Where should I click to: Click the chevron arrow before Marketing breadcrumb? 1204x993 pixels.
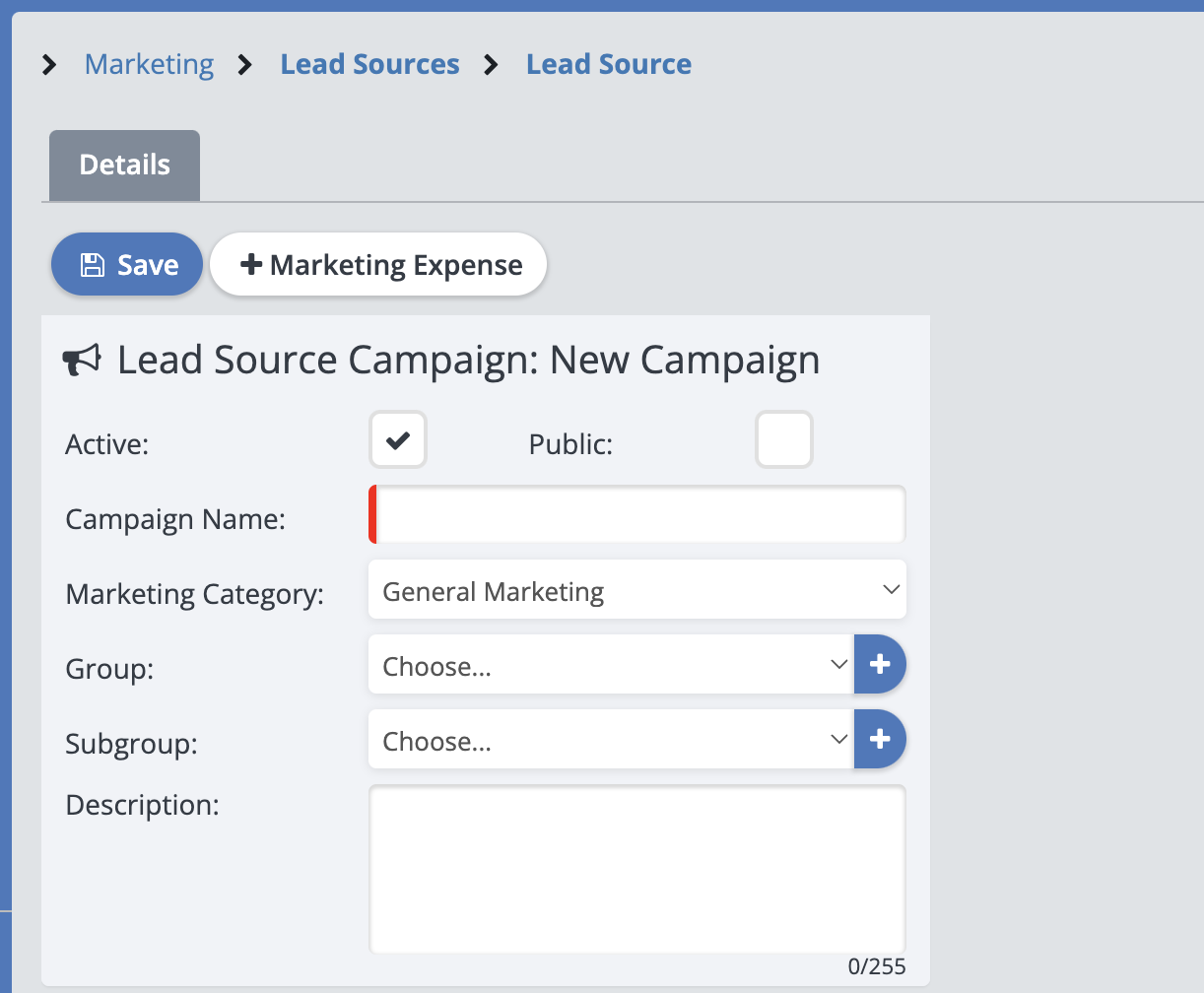50,65
